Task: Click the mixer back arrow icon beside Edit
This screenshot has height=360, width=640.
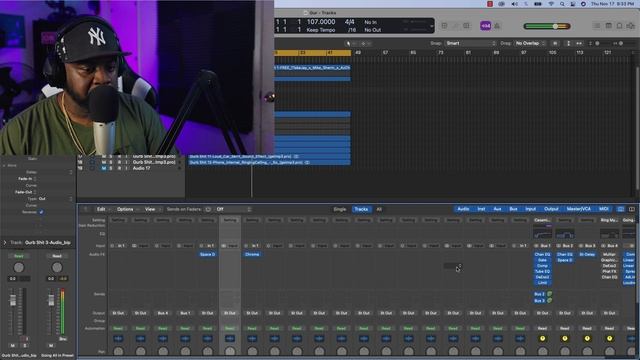Action: pyautogui.click(x=86, y=209)
